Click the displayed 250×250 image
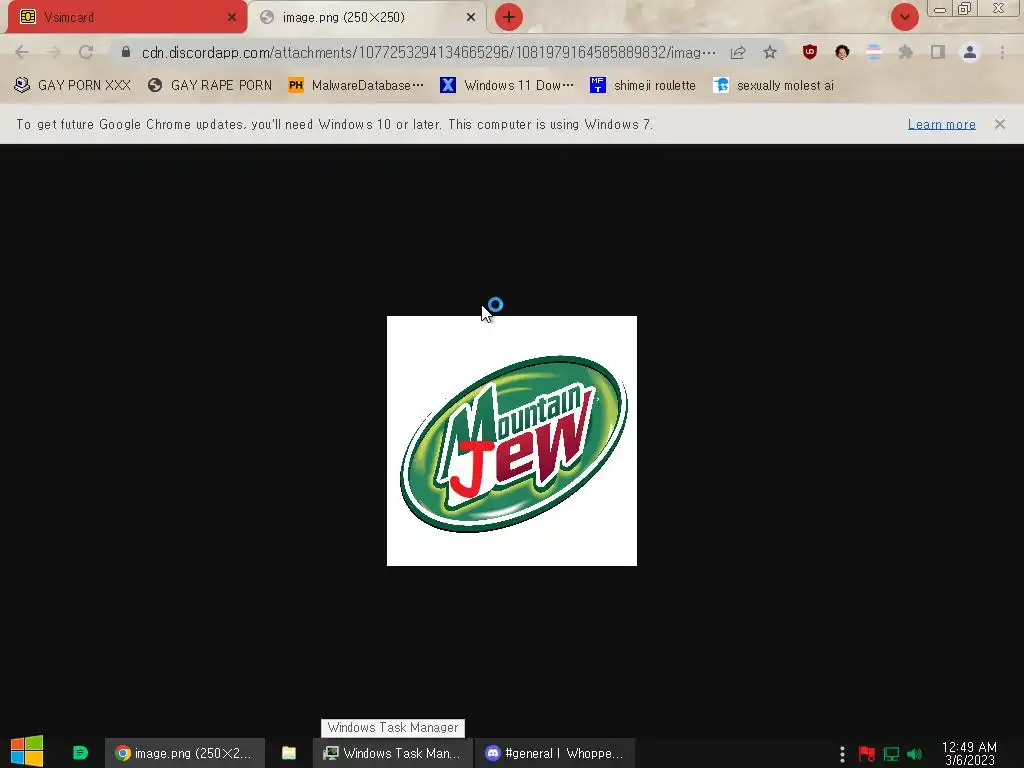The image size is (1024, 768). click(x=512, y=441)
